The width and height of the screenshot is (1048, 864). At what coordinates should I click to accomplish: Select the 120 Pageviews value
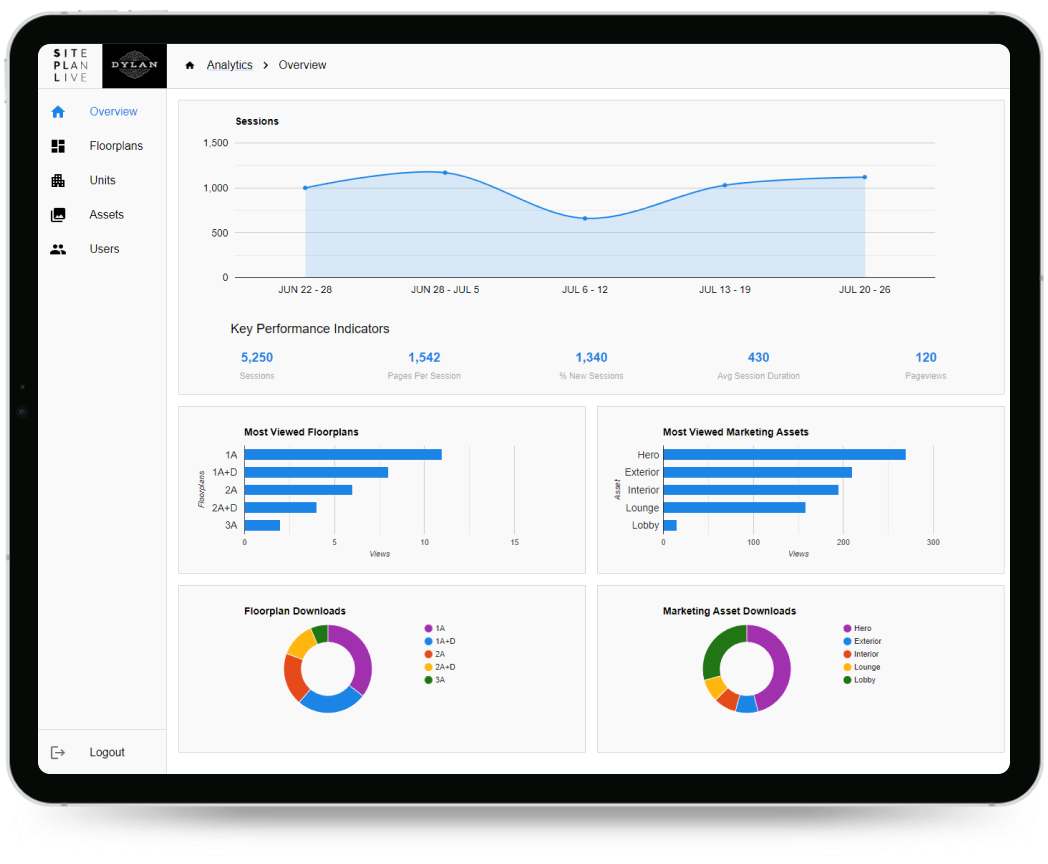point(926,357)
